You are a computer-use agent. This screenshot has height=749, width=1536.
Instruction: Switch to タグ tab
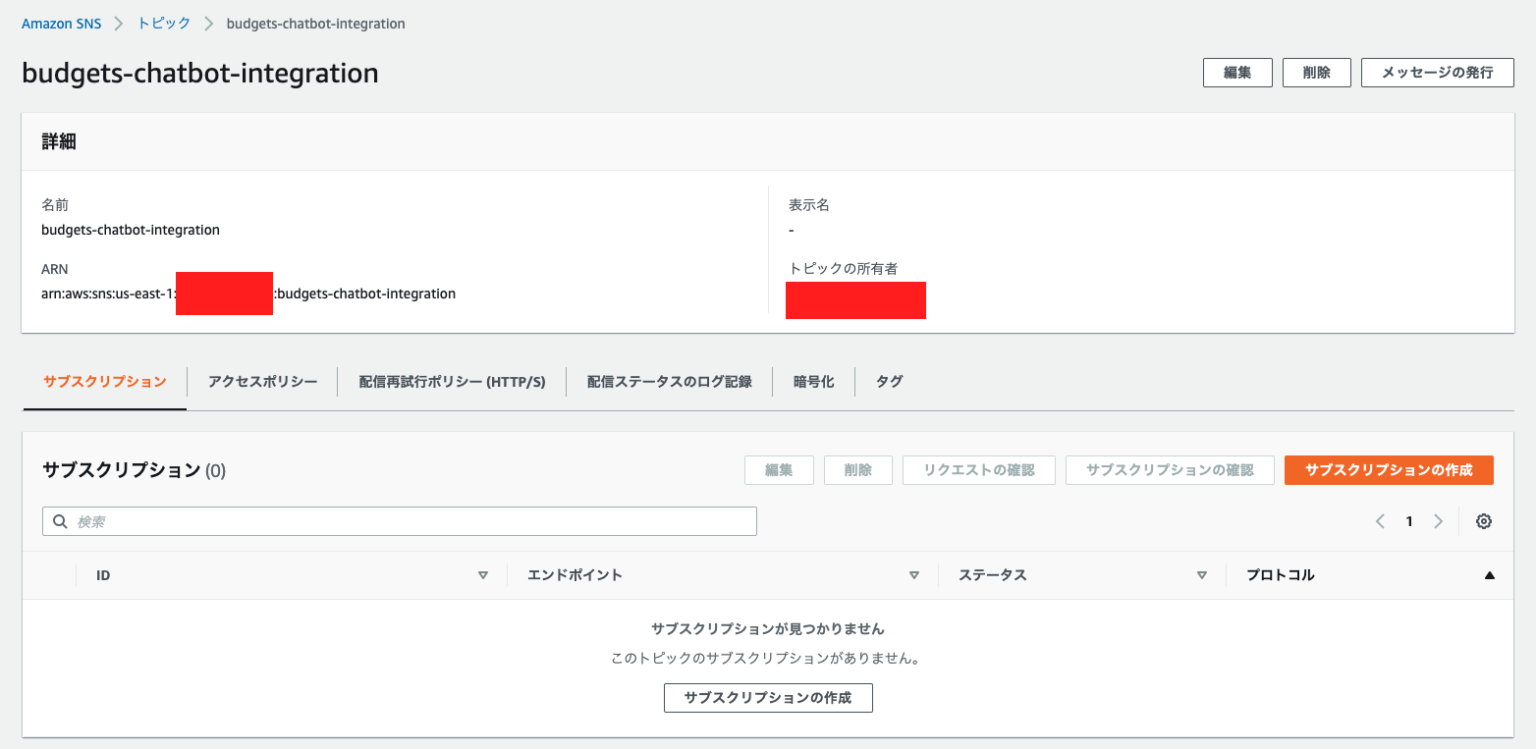click(x=889, y=381)
